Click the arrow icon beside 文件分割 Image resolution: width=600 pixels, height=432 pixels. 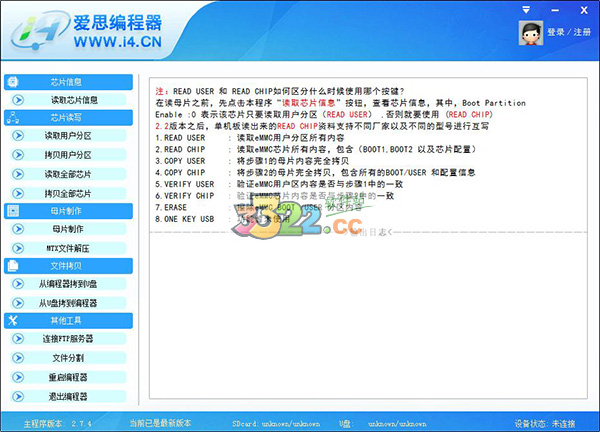tap(18, 358)
